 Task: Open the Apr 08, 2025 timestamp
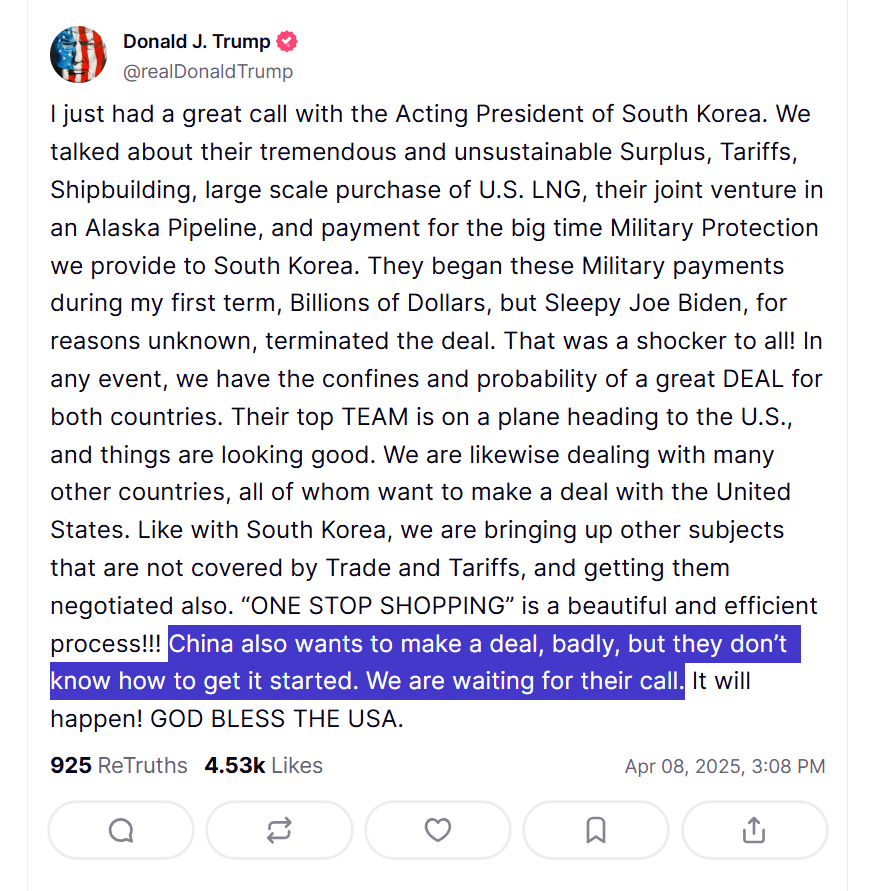(x=725, y=767)
